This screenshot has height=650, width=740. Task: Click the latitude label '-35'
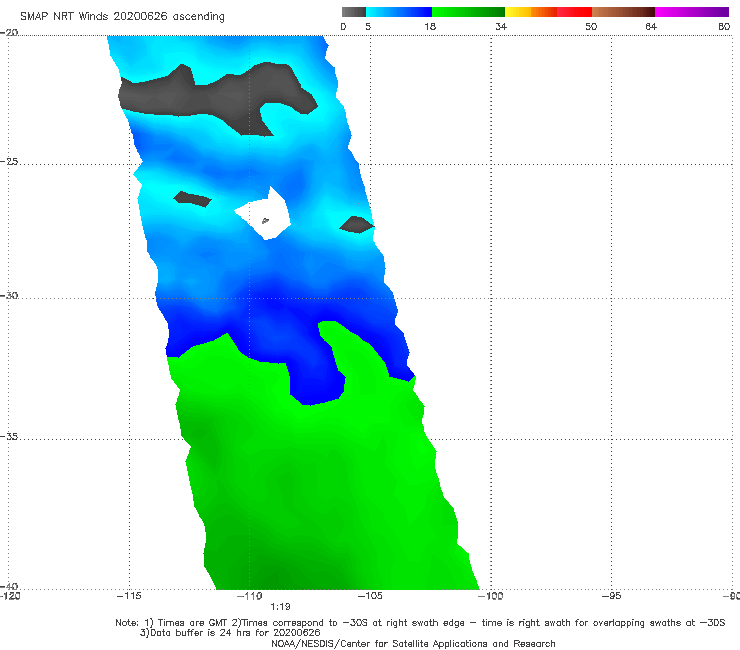[x=9, y=436]
